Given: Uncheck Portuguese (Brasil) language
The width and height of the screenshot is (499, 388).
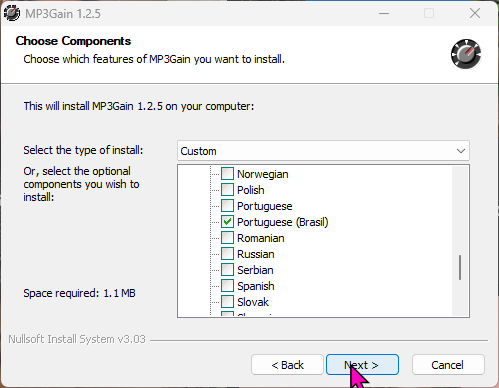Looking at the screenshot, I should (x=227, y=222).
